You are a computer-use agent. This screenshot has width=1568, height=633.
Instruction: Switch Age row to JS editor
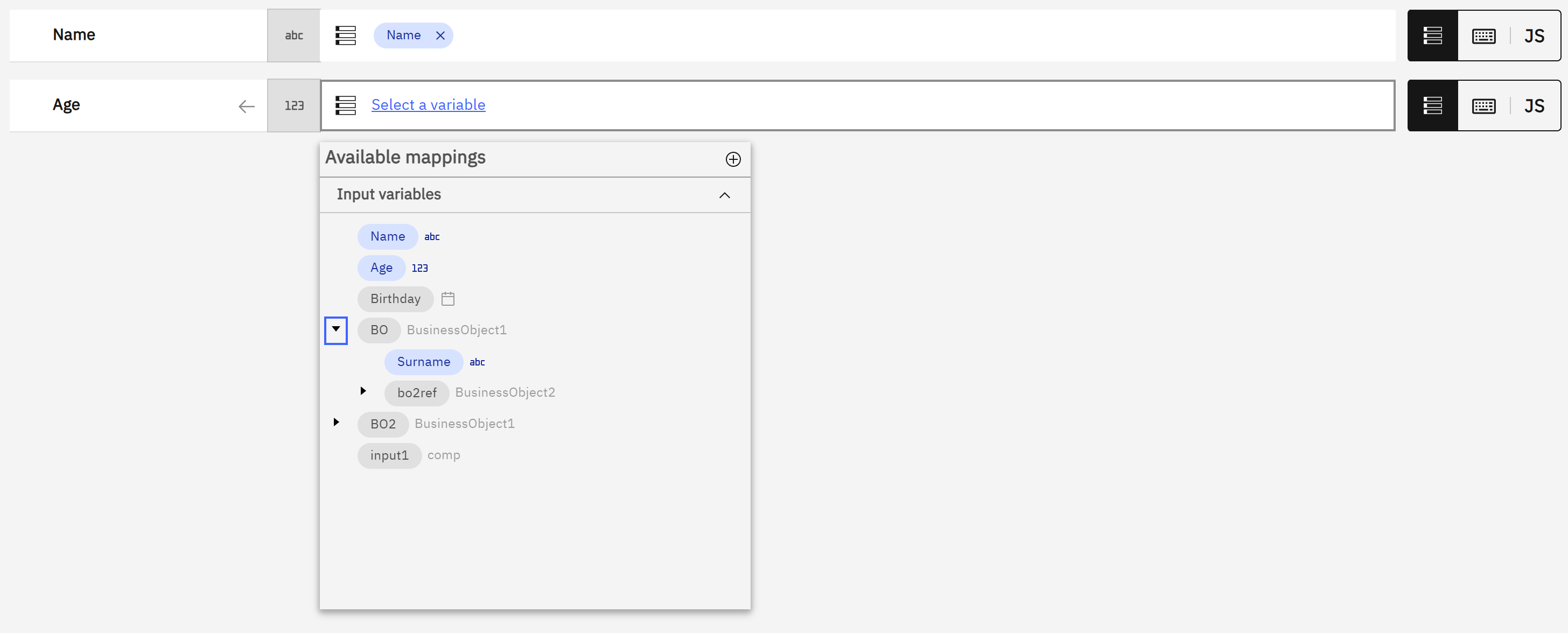[1534, 106]
